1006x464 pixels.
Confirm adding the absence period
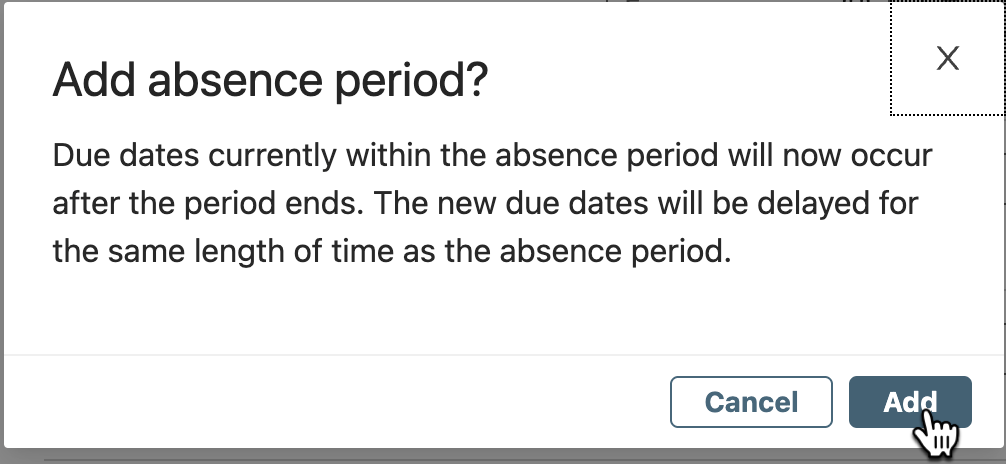(x=910, y=402)
